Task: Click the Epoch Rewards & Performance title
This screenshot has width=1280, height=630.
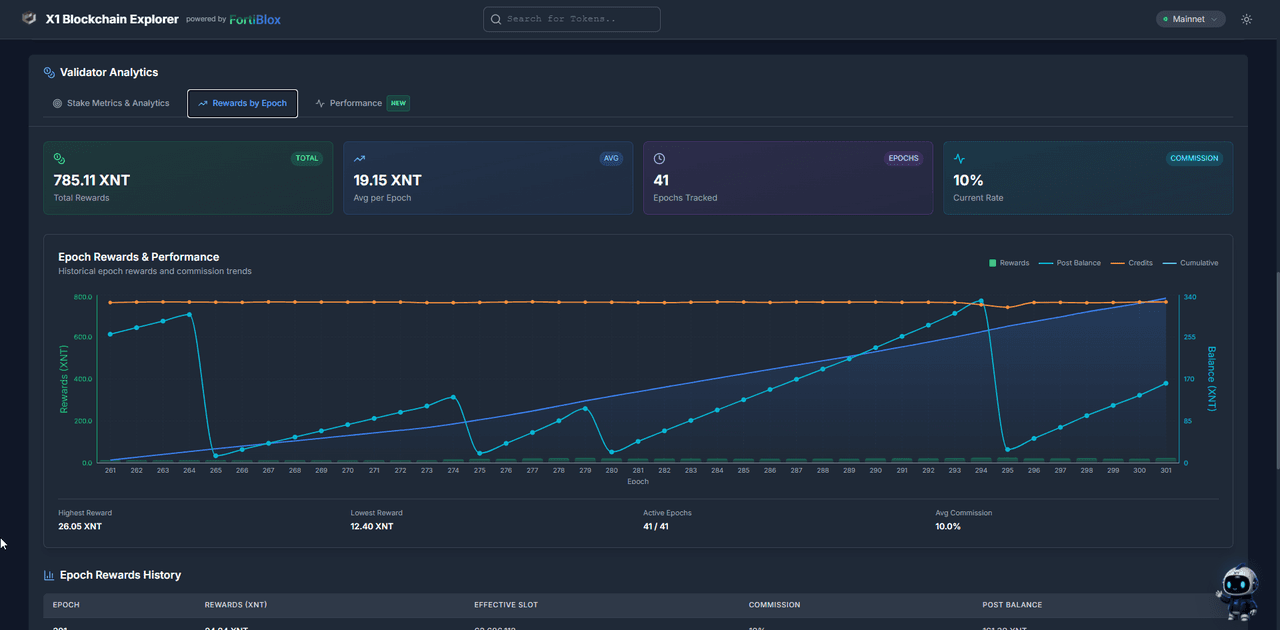Action: [x=139, y=257]
